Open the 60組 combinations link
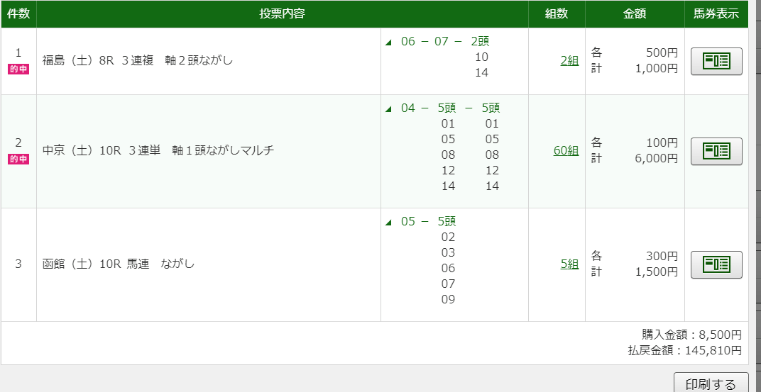The width and height of the screenshot is (761, 392). click(566, 151)
